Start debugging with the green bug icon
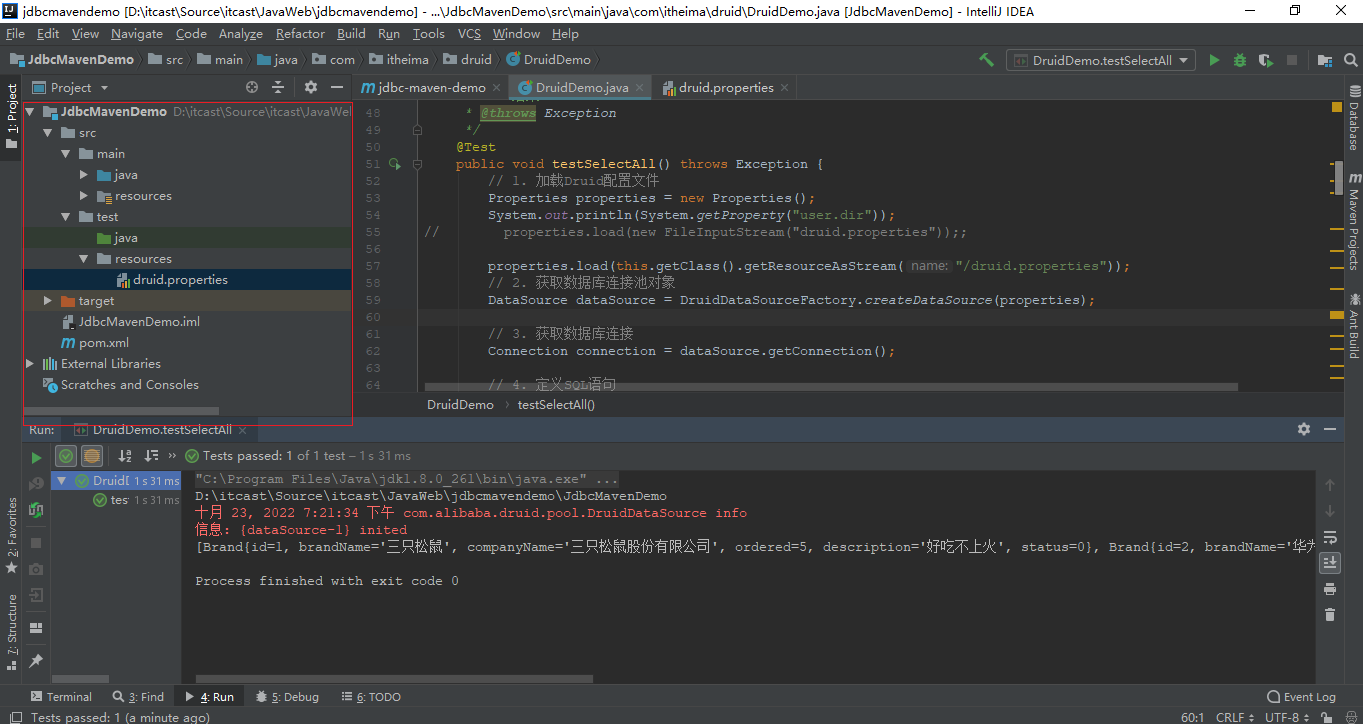This screenshot has height=724, width=1363. tap(1240, 60)
